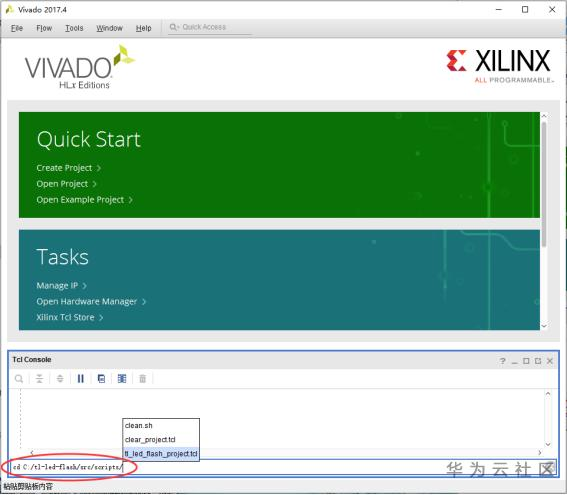Open the Manage IP task

click(x=61, y=286)
